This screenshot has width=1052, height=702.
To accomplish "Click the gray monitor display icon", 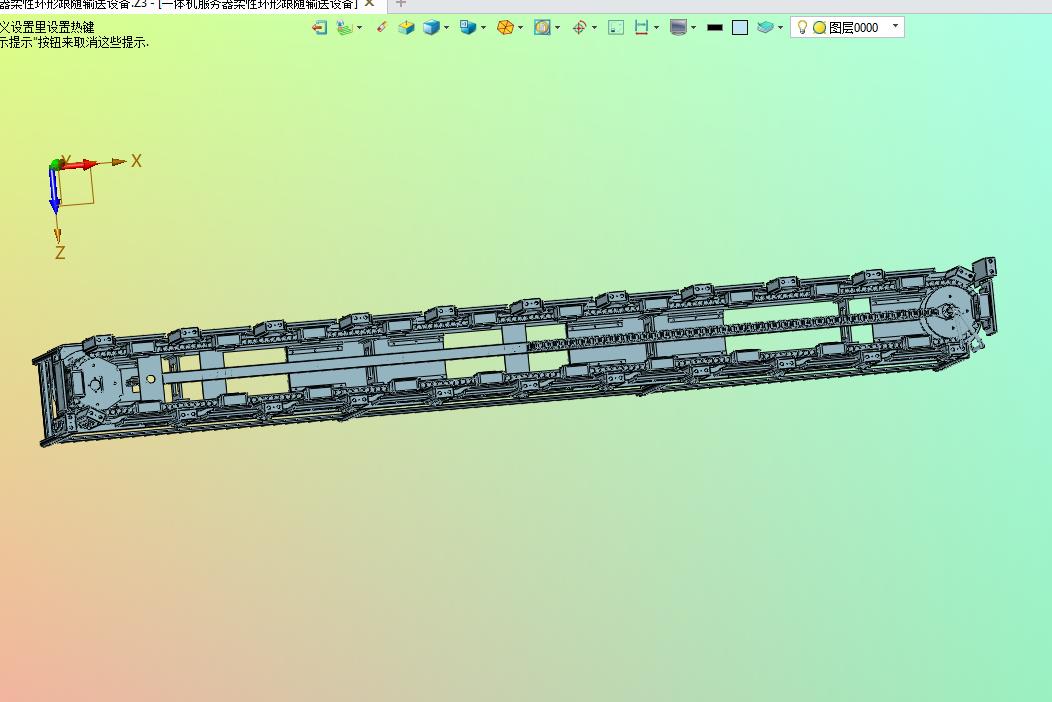I will click(678, 28).
